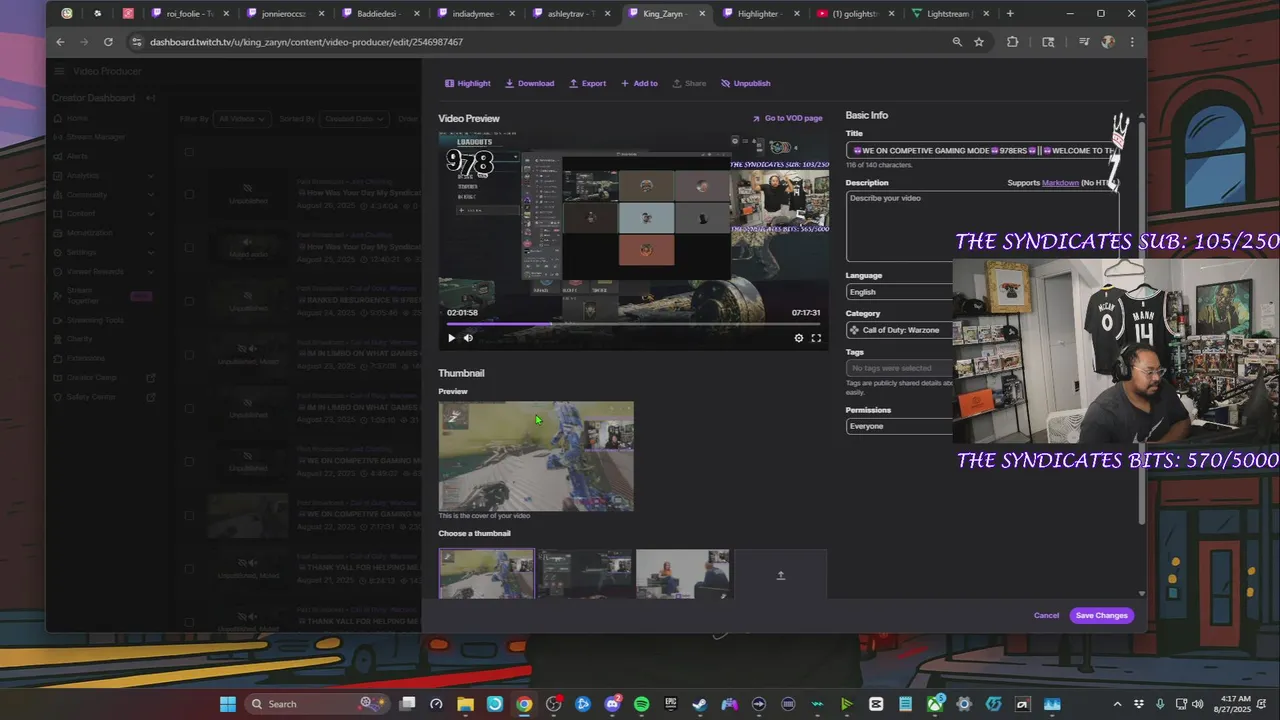Open the Go to VOD page link
Image resolution: width=1280 pixels, height=720 pixels.
pyautogui.click(x=787, y=118)
